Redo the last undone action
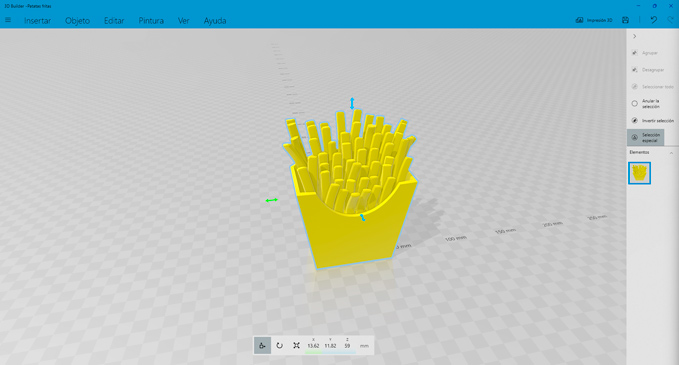The width and height of the screenshot is (679, 365). pos(671,20)
